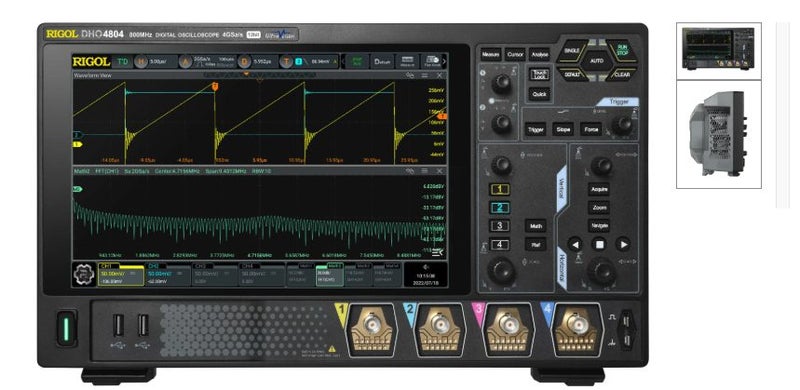Tap the FFT sidebar collapse icon
This screenshot has height=390, width=800.
click(x=437, y=253)
